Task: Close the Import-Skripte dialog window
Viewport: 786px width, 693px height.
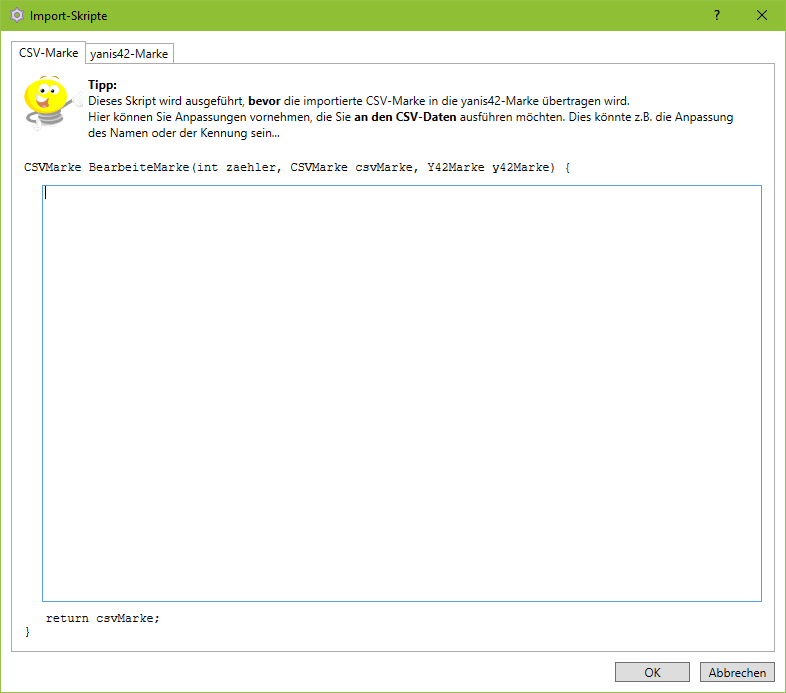Action: (x=762, y=16)
